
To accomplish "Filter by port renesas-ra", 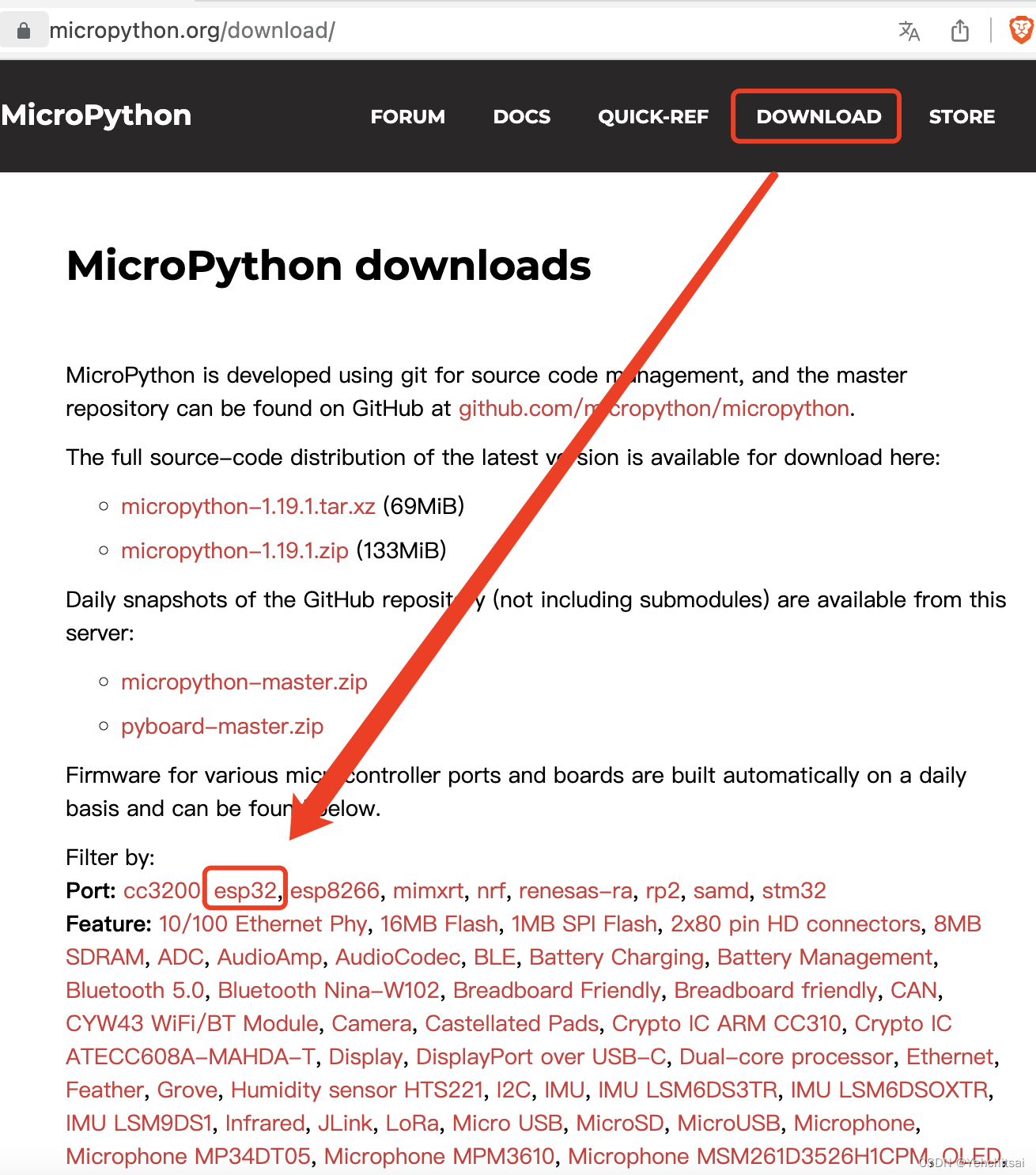I will pos(576,891).
